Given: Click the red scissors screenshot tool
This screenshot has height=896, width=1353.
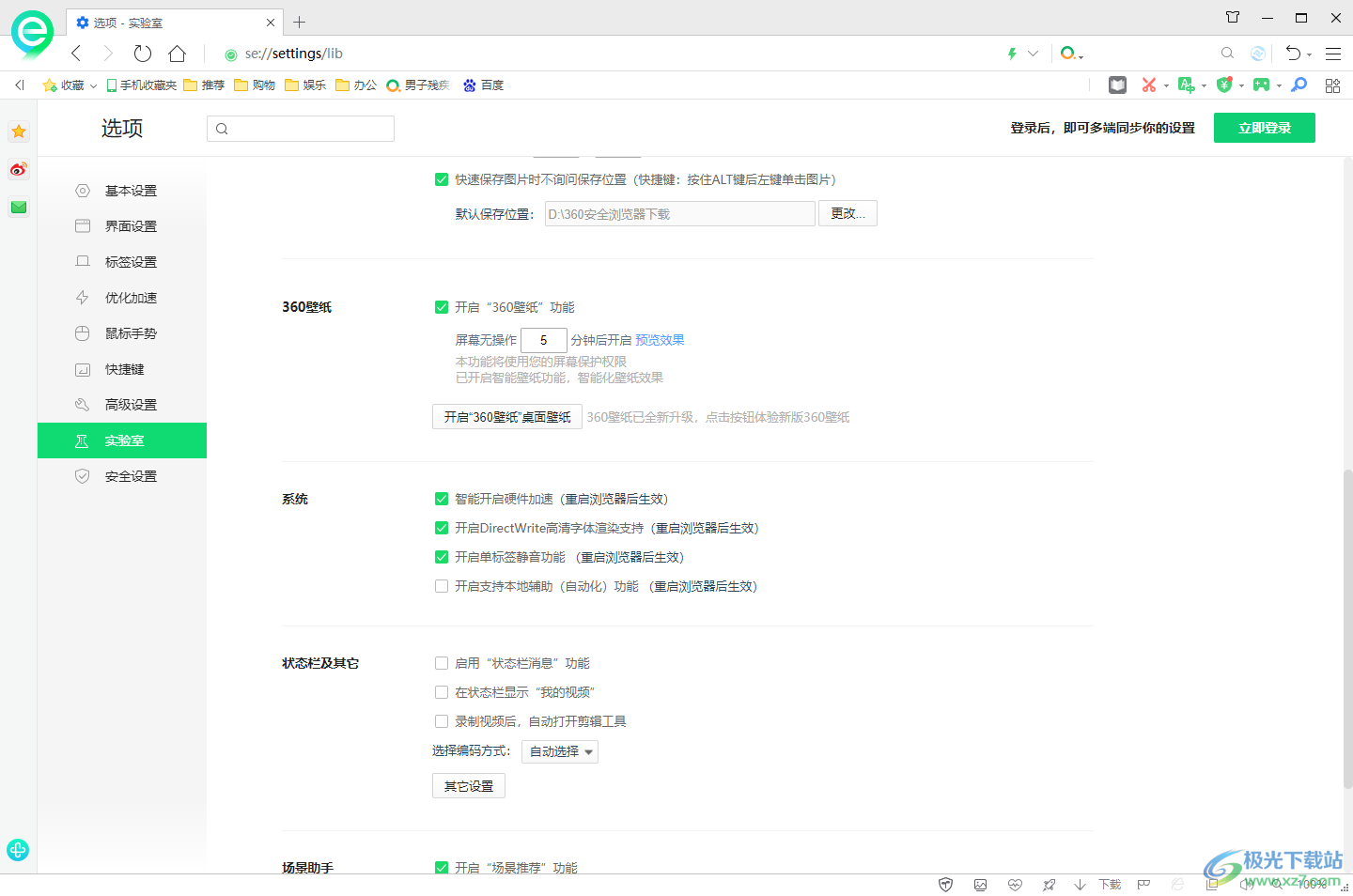Looking at the screenshot, I should (1148, 85).
